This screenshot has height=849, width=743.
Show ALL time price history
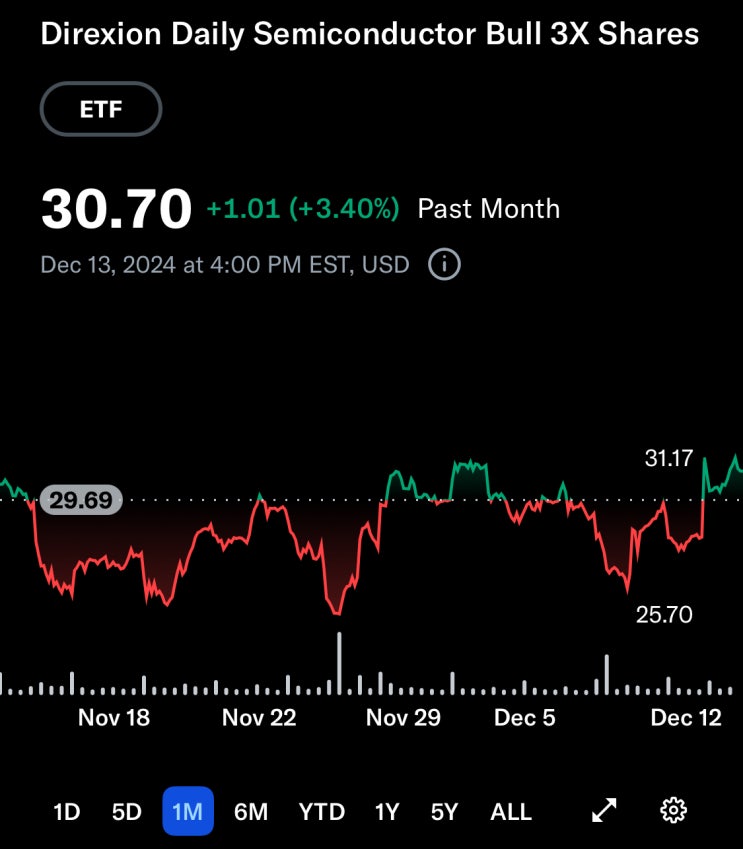(x=511, y=812)
